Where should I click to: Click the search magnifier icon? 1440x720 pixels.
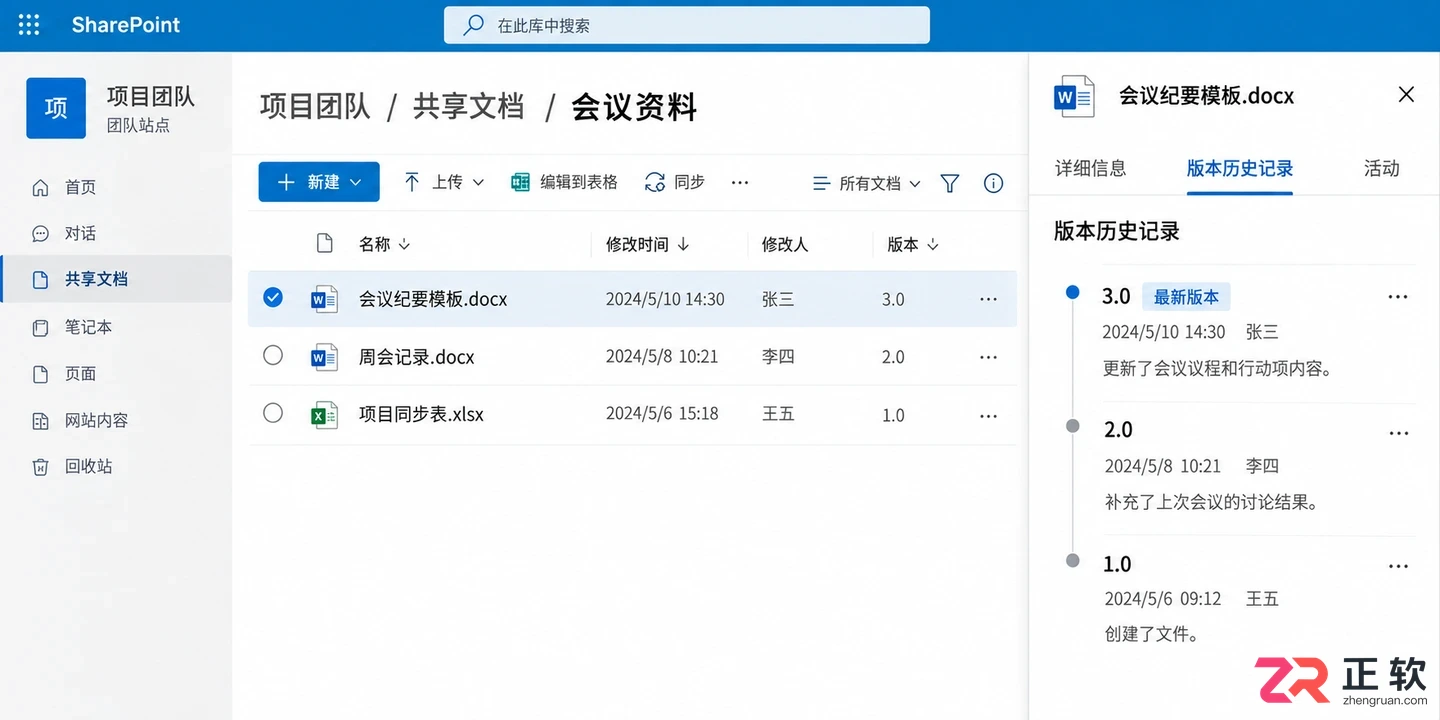pyautogui.click(x=474, y=25)
